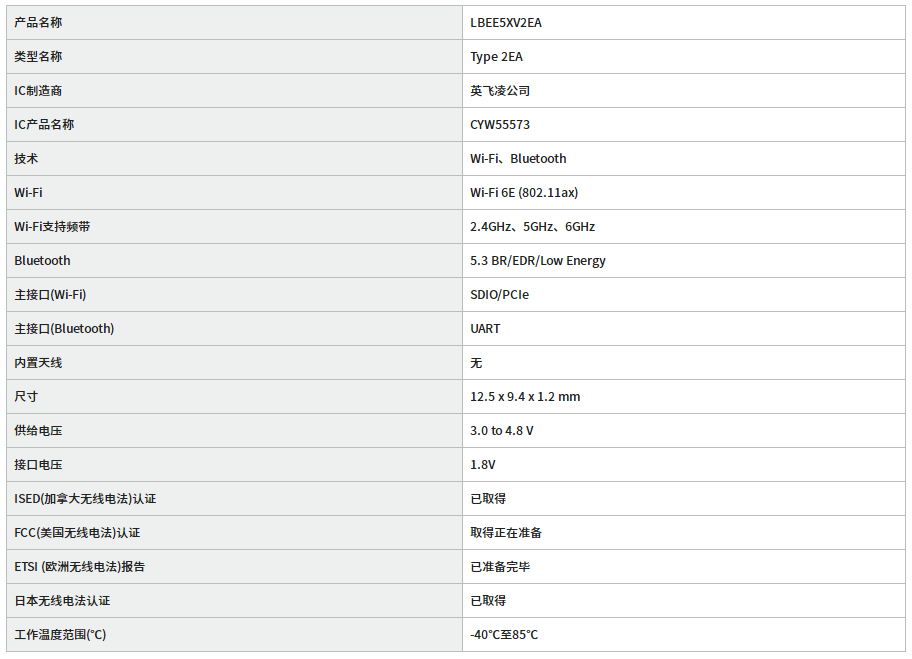Click the 12.5 x 9.4 x 1.2 mm dimension
This screenshot has width=912, height=659.
click(x=525, y=397)
